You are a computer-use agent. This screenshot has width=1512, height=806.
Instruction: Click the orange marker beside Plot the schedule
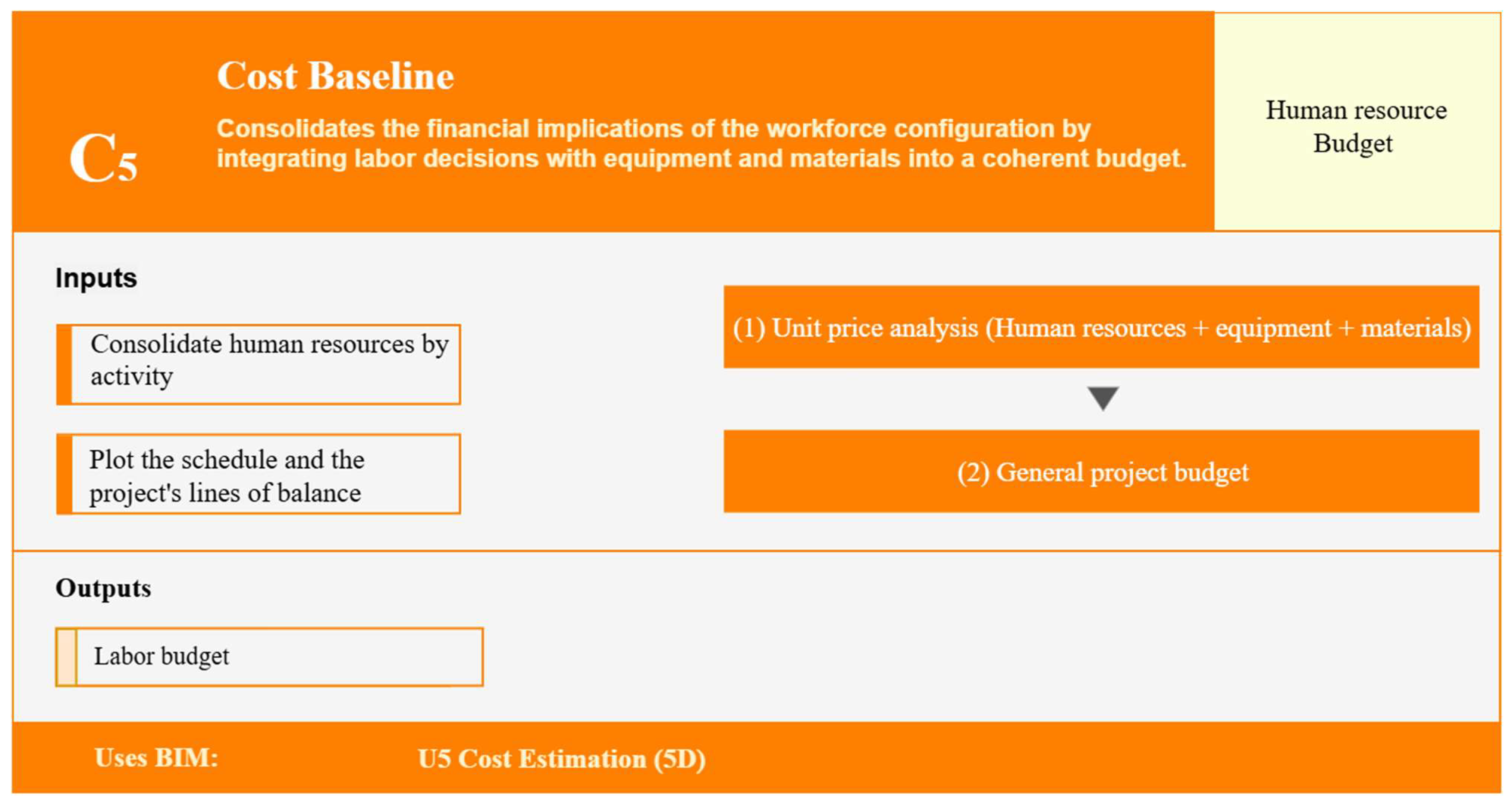coord(64,474)
